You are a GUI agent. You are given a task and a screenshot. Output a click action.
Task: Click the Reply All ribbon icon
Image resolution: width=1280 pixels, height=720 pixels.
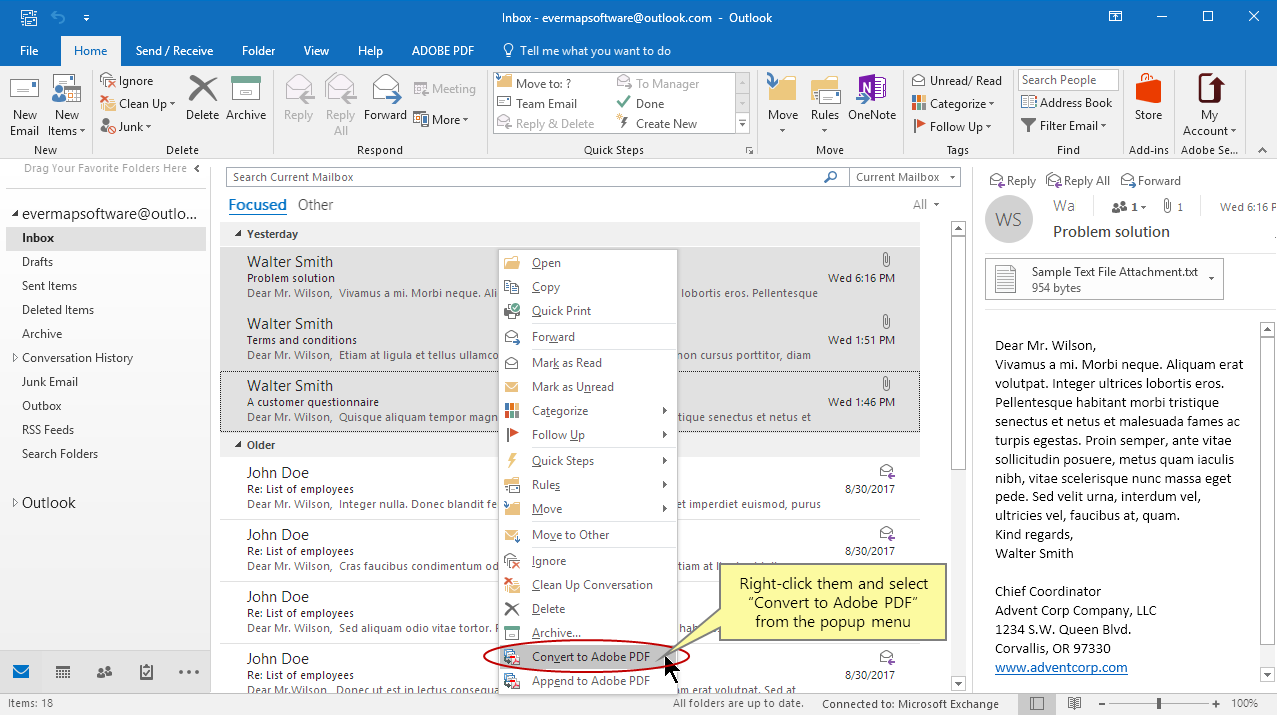[341, 90]
